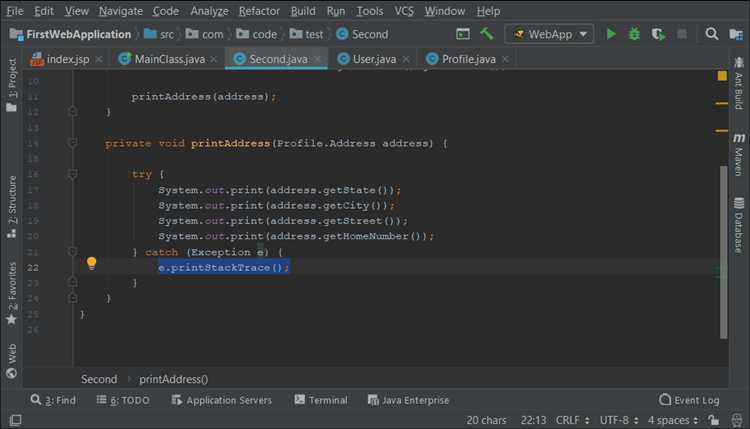Open the Maven tool window
Screen dimensions: 750x429
coord(739,154)
